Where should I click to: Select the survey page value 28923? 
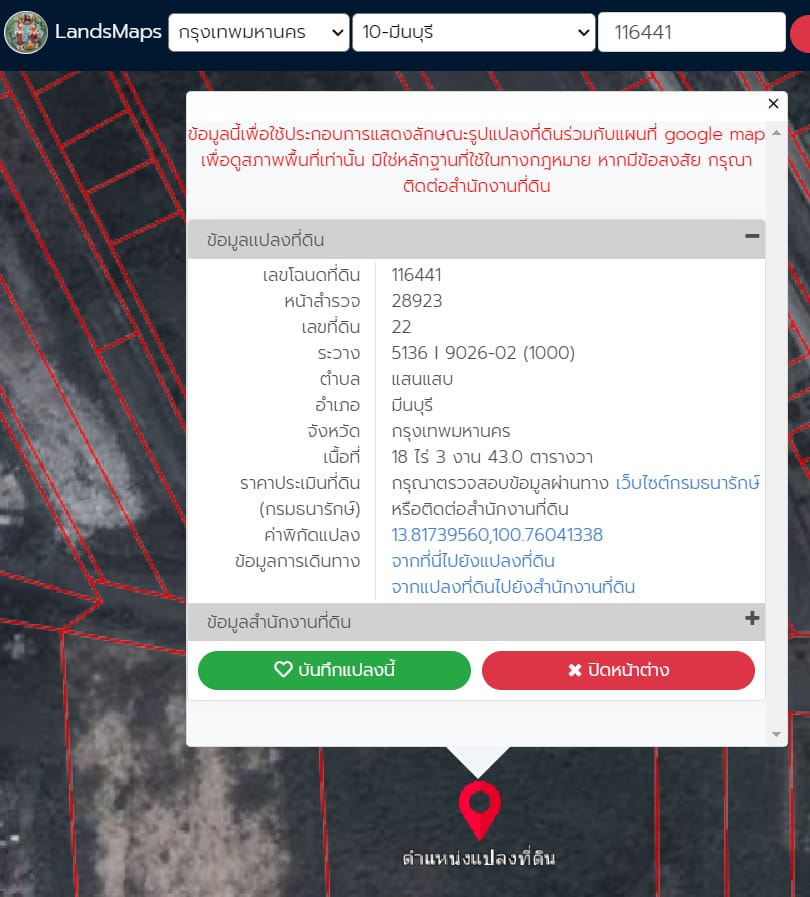point(417,301)
